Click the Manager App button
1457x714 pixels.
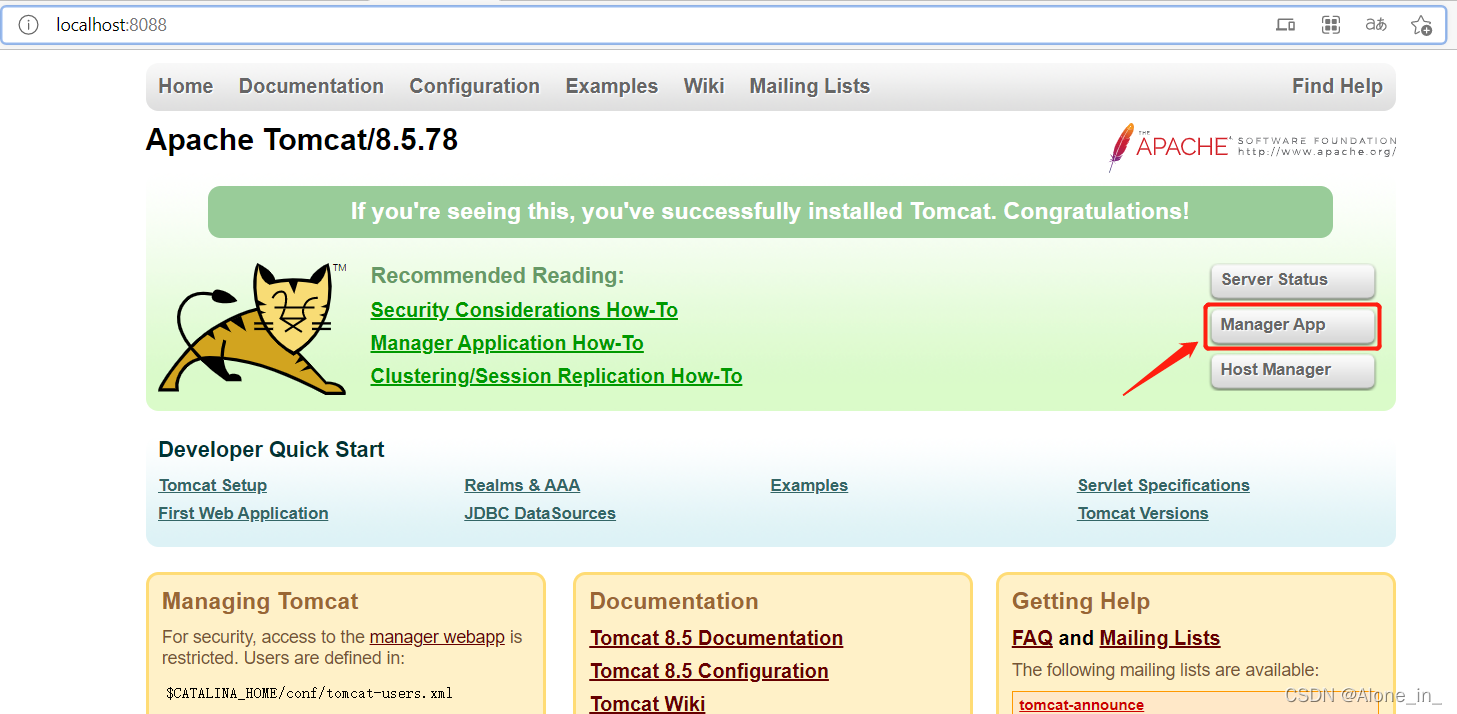pos(1292,325)
